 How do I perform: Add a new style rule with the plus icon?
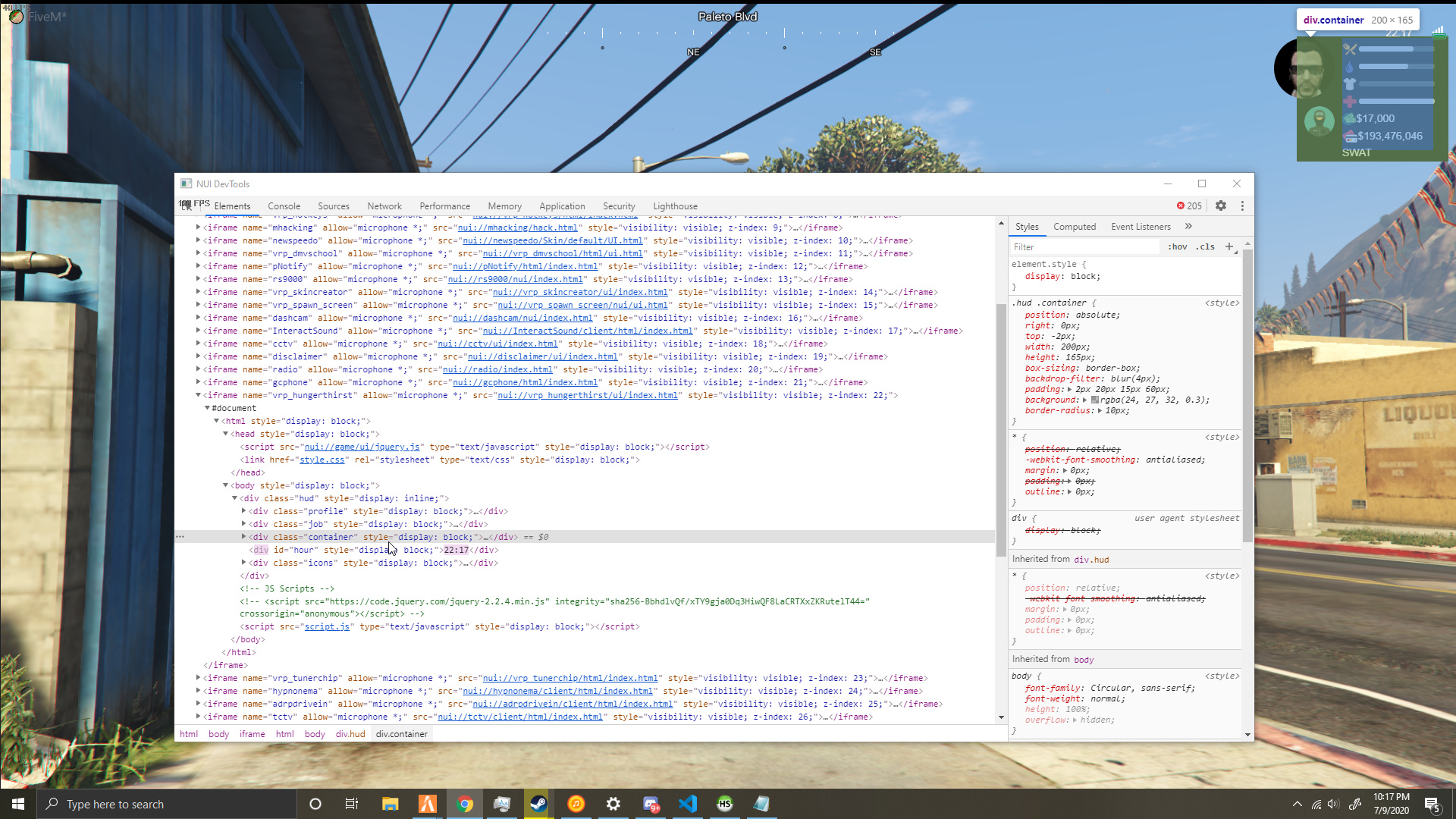(x=1228, y=246)
